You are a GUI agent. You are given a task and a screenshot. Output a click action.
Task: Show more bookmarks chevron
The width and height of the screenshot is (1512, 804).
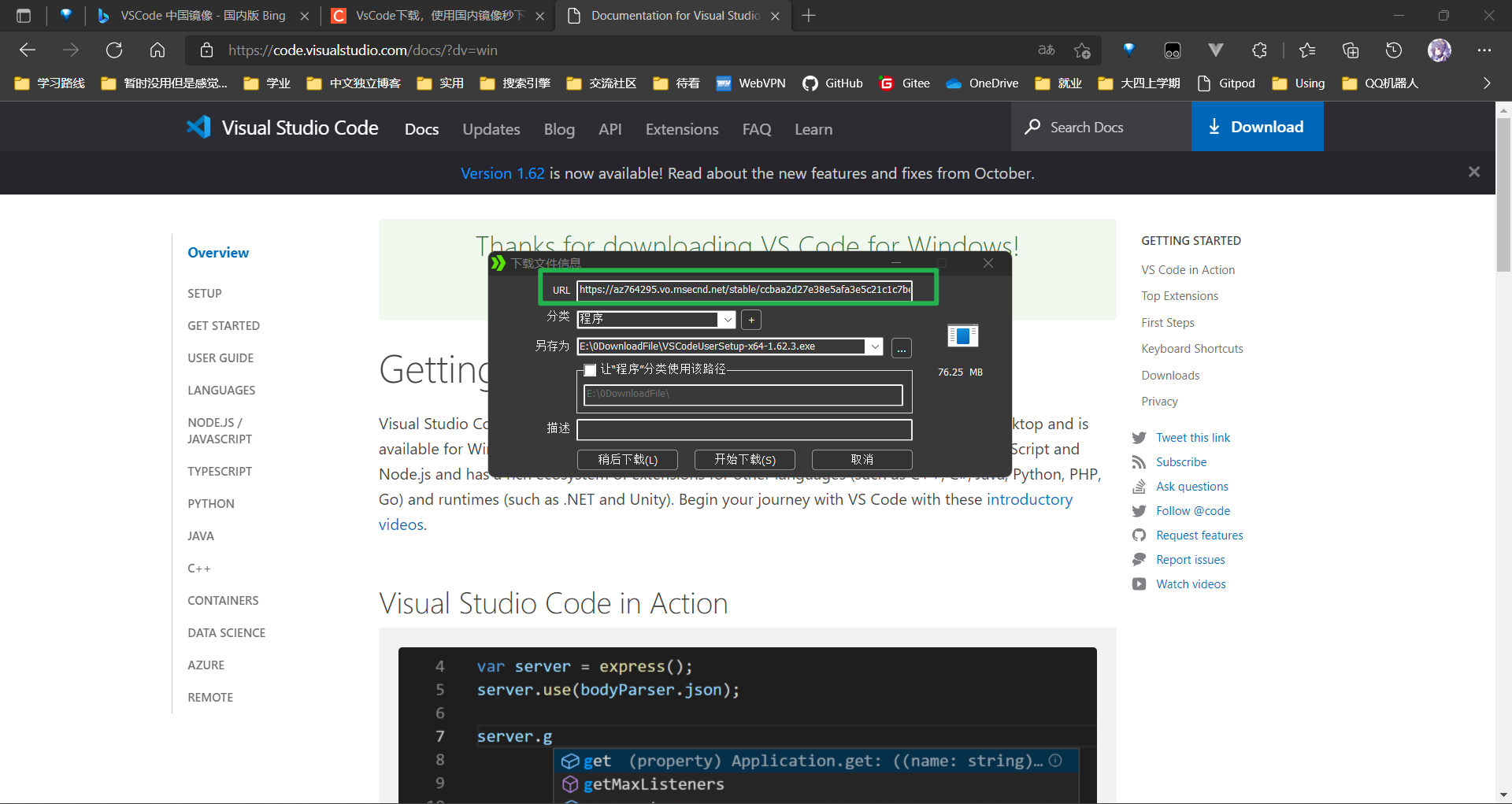pos(1487,83)
